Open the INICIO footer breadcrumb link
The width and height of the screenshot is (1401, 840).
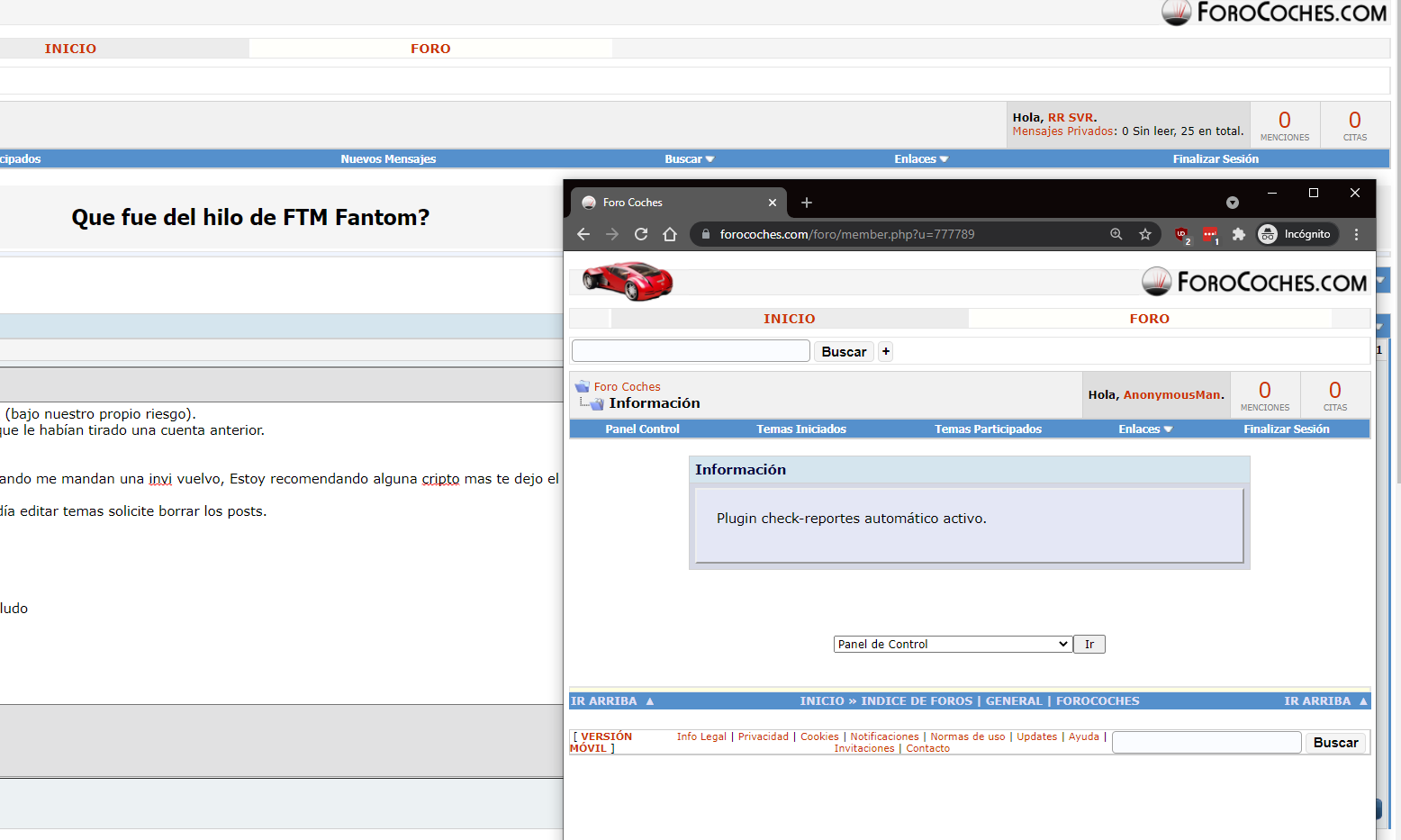pyautogui.click(x=822, y=701)
